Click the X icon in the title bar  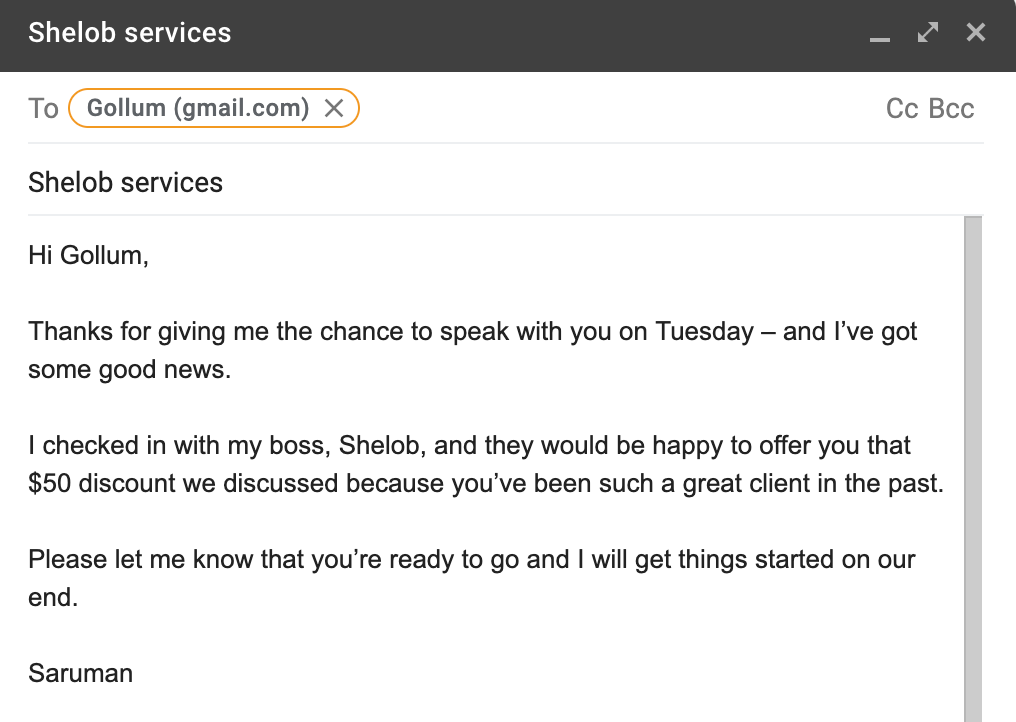(975, 31)
